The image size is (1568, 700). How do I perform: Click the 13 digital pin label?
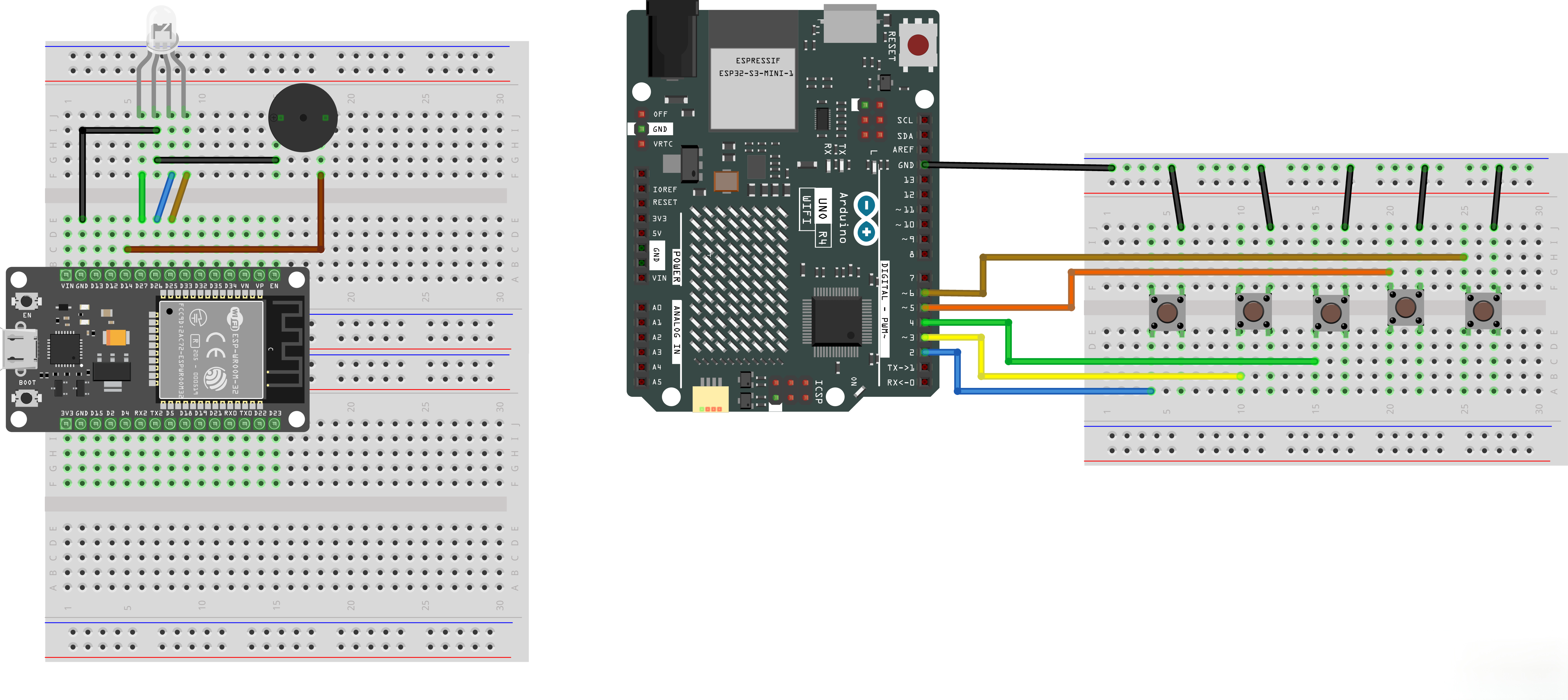tap(908, 180)
